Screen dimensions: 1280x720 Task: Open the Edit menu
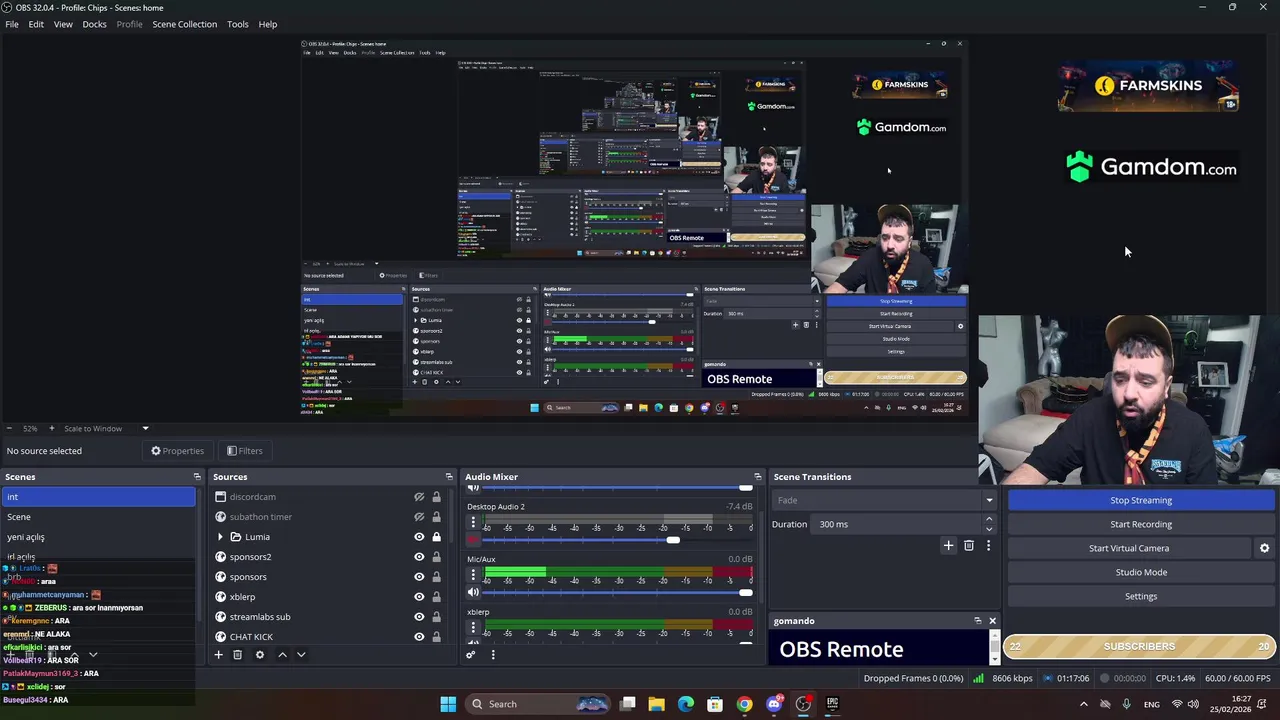point(36,24)
